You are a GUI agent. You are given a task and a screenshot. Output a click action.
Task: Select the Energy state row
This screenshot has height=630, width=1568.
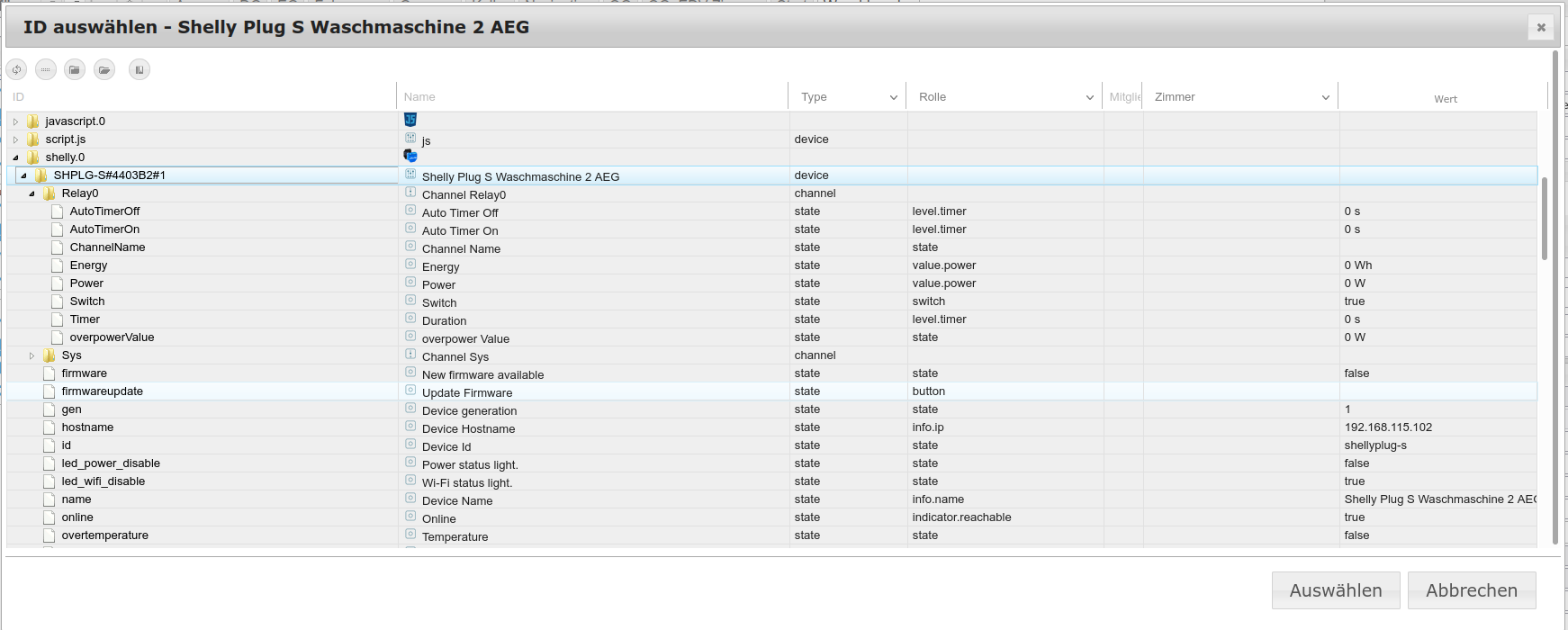point(771,265)
